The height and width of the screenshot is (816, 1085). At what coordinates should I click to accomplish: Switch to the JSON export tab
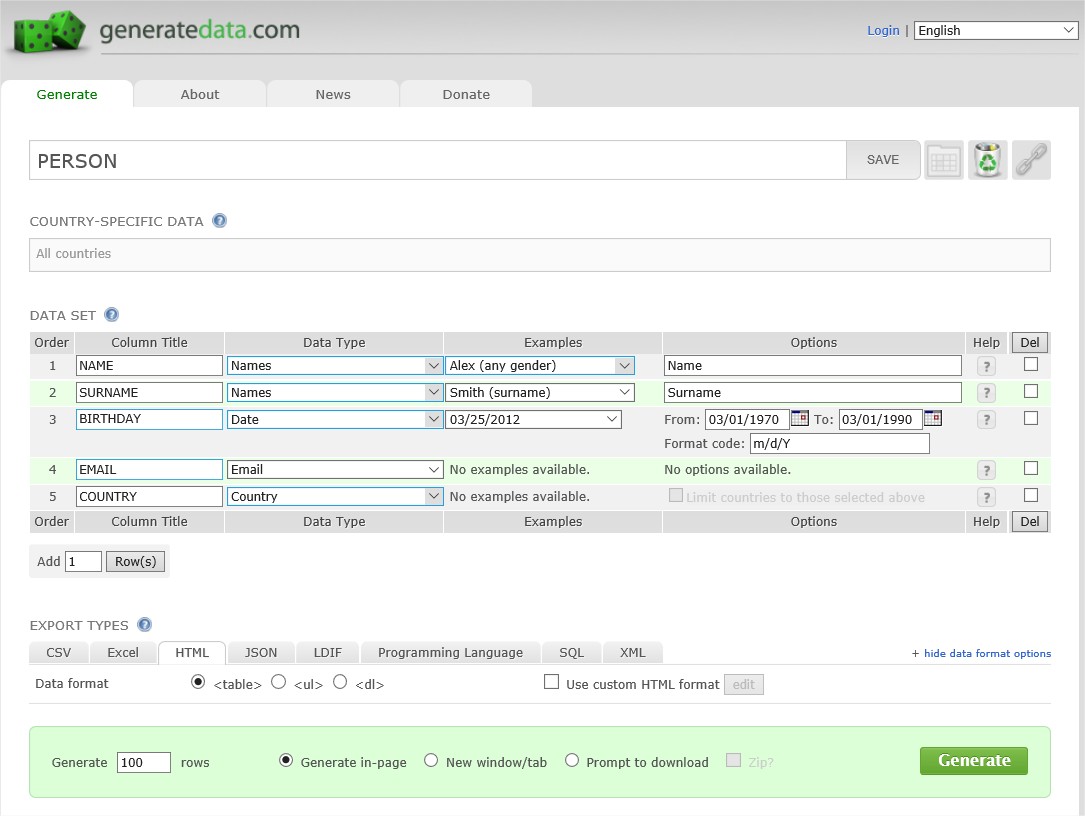261,653
